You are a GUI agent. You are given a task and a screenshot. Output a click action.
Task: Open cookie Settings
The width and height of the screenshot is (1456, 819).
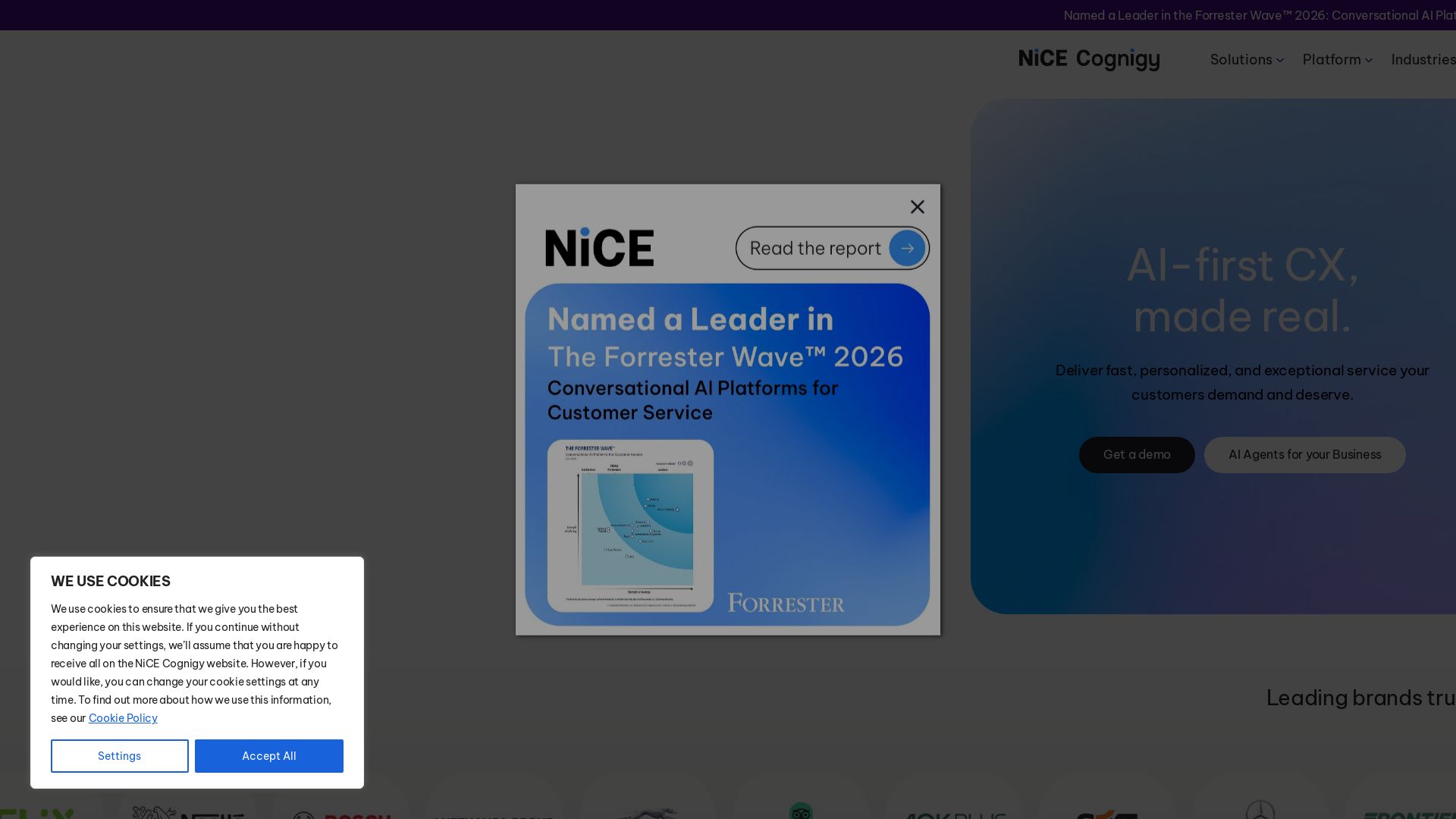(120, 756)
